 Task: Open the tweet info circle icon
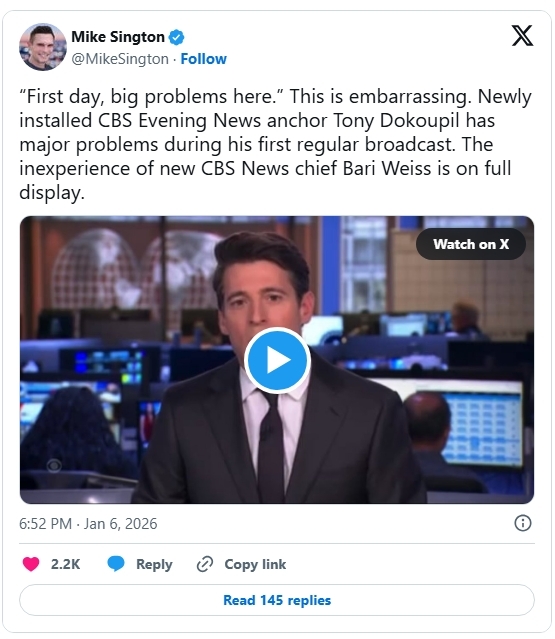pos(523,523)
